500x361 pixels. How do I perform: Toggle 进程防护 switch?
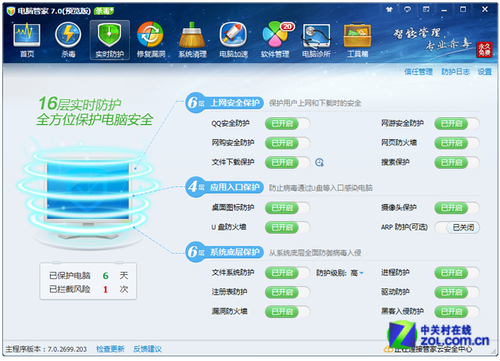pyautogui.click(x=457, y=273)
